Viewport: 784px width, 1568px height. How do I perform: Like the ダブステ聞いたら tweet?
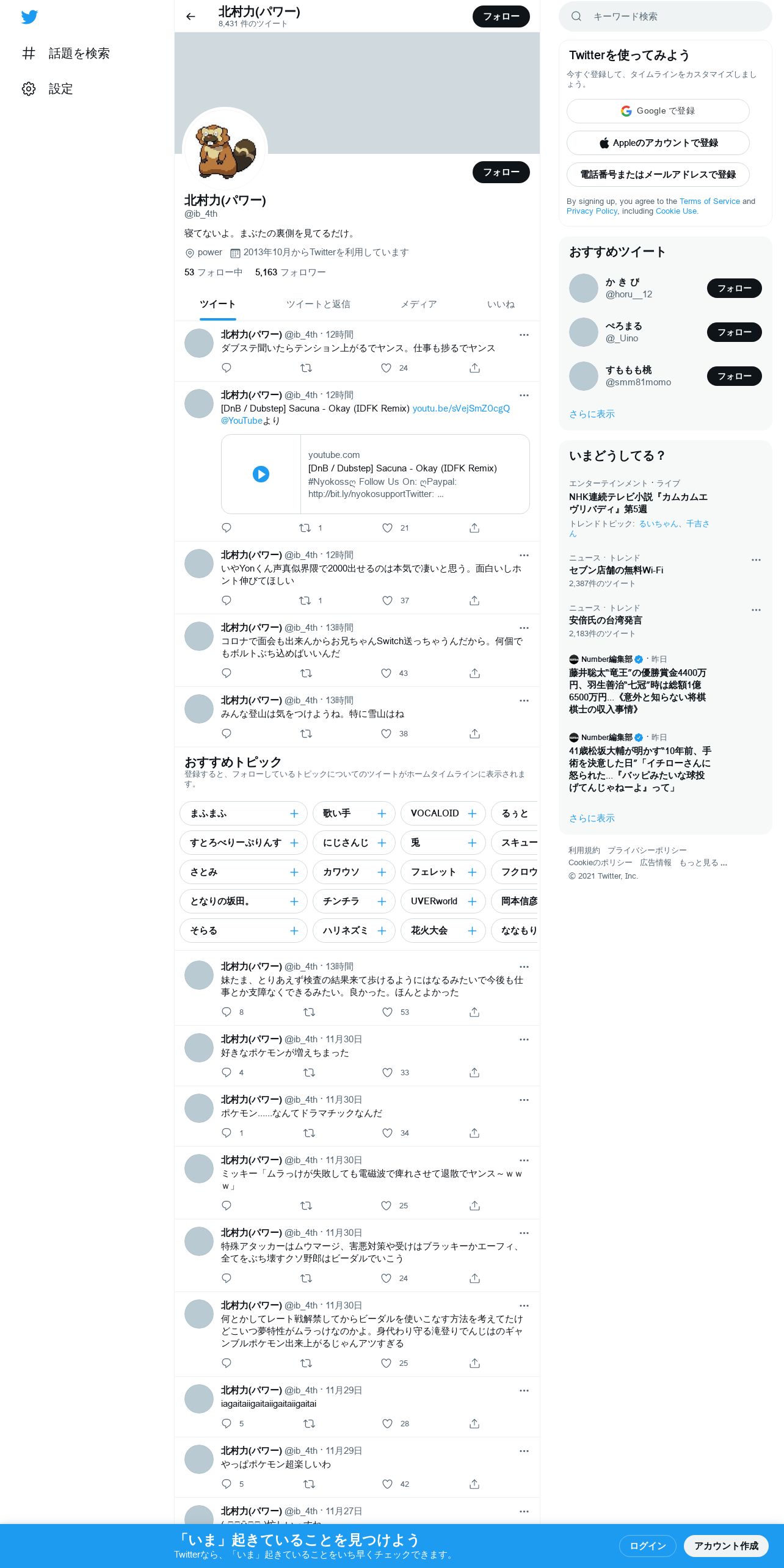[x=386, y=368]
